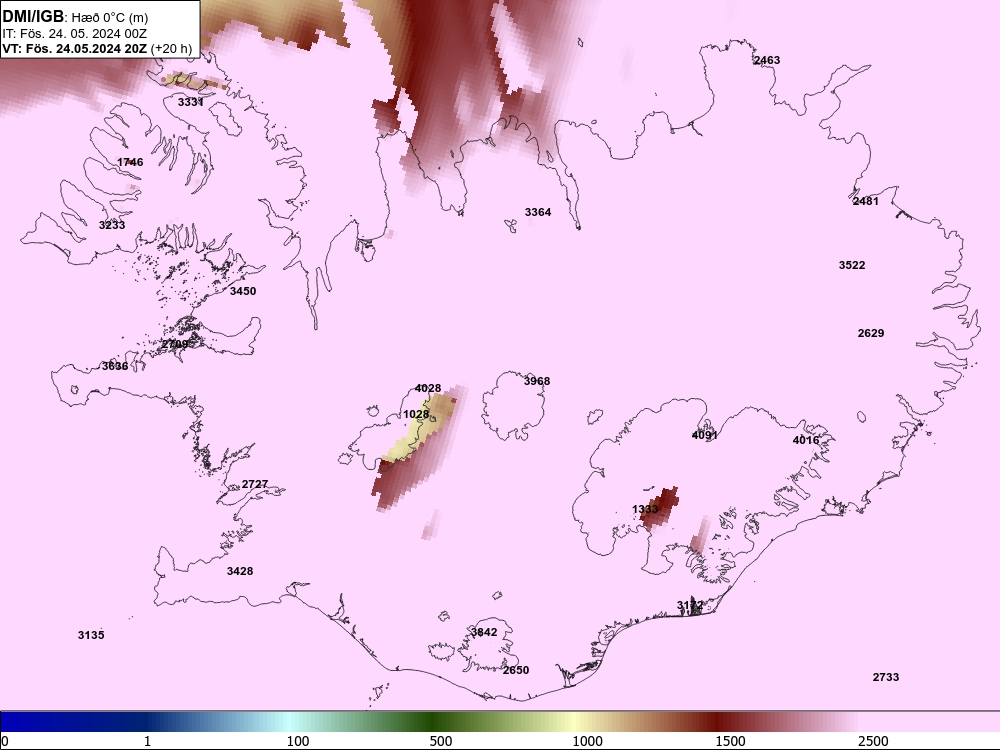Click the value 3842 on the map

(484, 632)
